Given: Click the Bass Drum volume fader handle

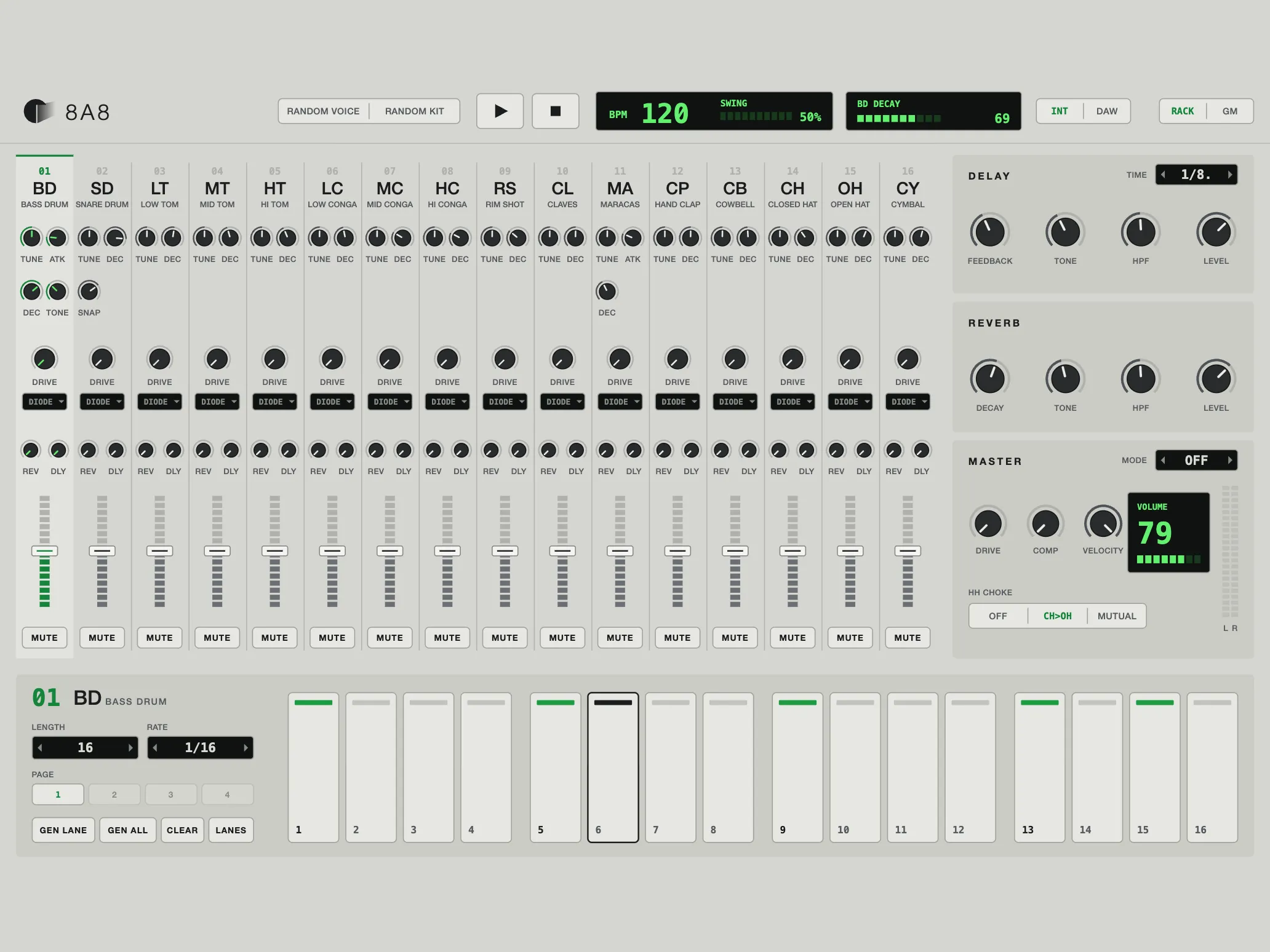Looking at the screenshot, I should coord(44,551).
